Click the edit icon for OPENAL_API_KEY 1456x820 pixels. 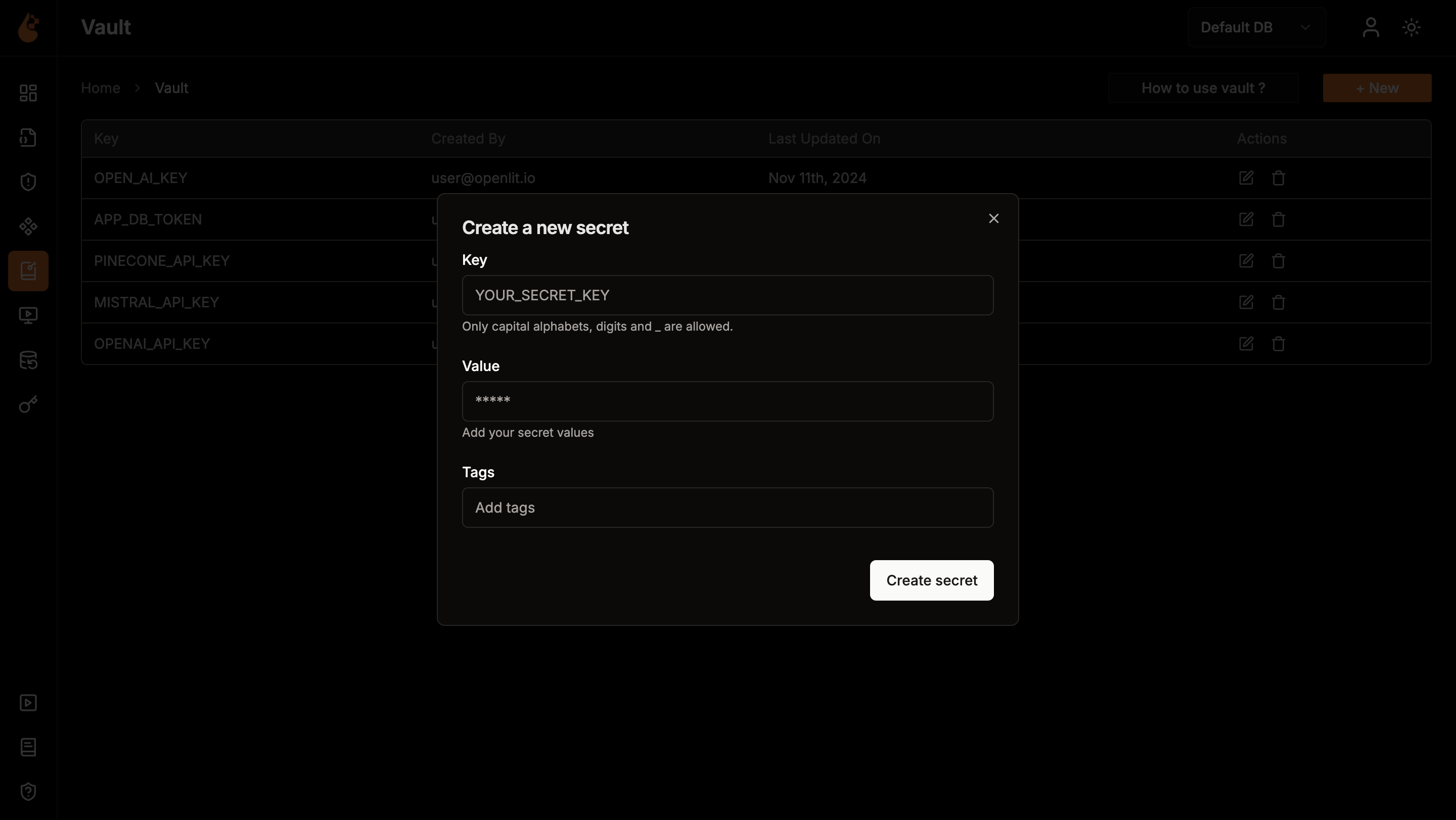click(1246, 343)
